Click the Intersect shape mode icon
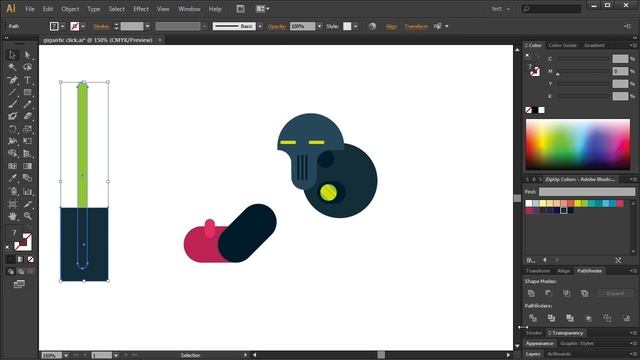Screen dimensions: 640x360 [567, 293]
